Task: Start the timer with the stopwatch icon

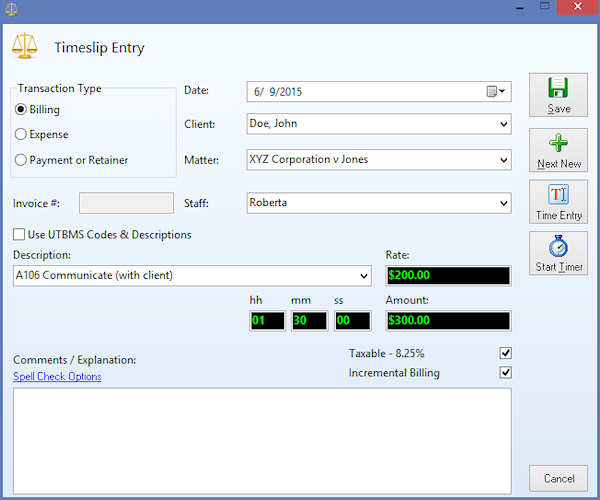Action: click(558, 254)
